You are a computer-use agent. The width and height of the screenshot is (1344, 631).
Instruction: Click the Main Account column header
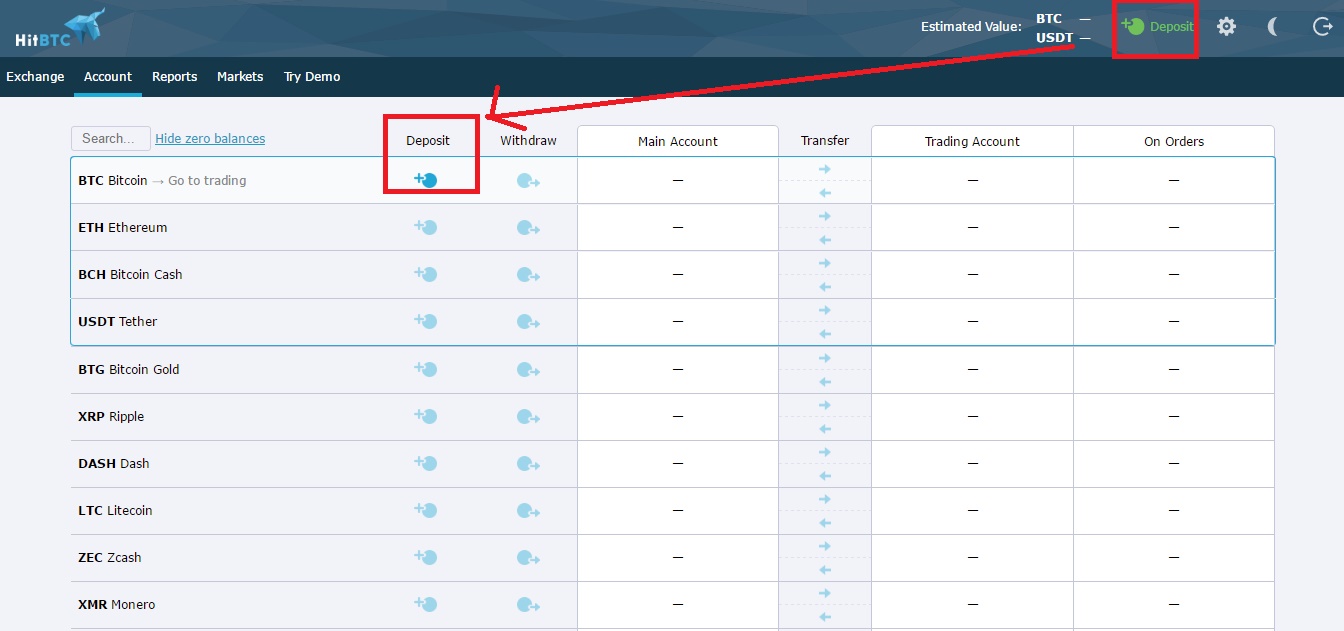coord(678,141)
